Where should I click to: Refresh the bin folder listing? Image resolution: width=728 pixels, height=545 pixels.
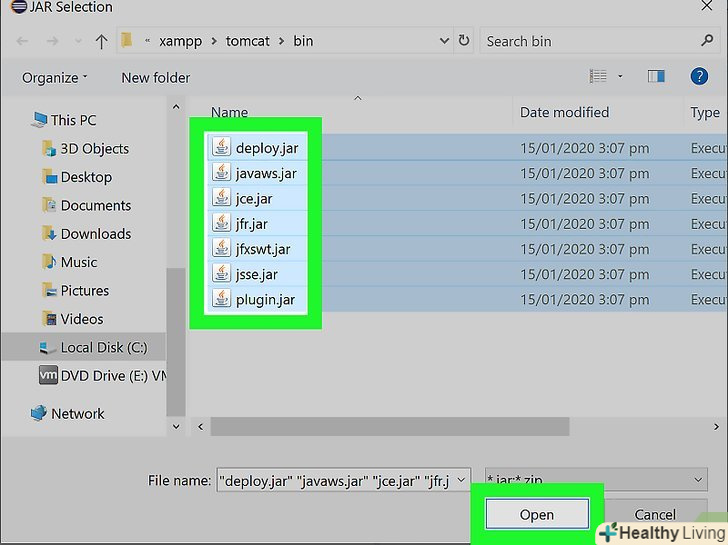[x=464, y=40]
